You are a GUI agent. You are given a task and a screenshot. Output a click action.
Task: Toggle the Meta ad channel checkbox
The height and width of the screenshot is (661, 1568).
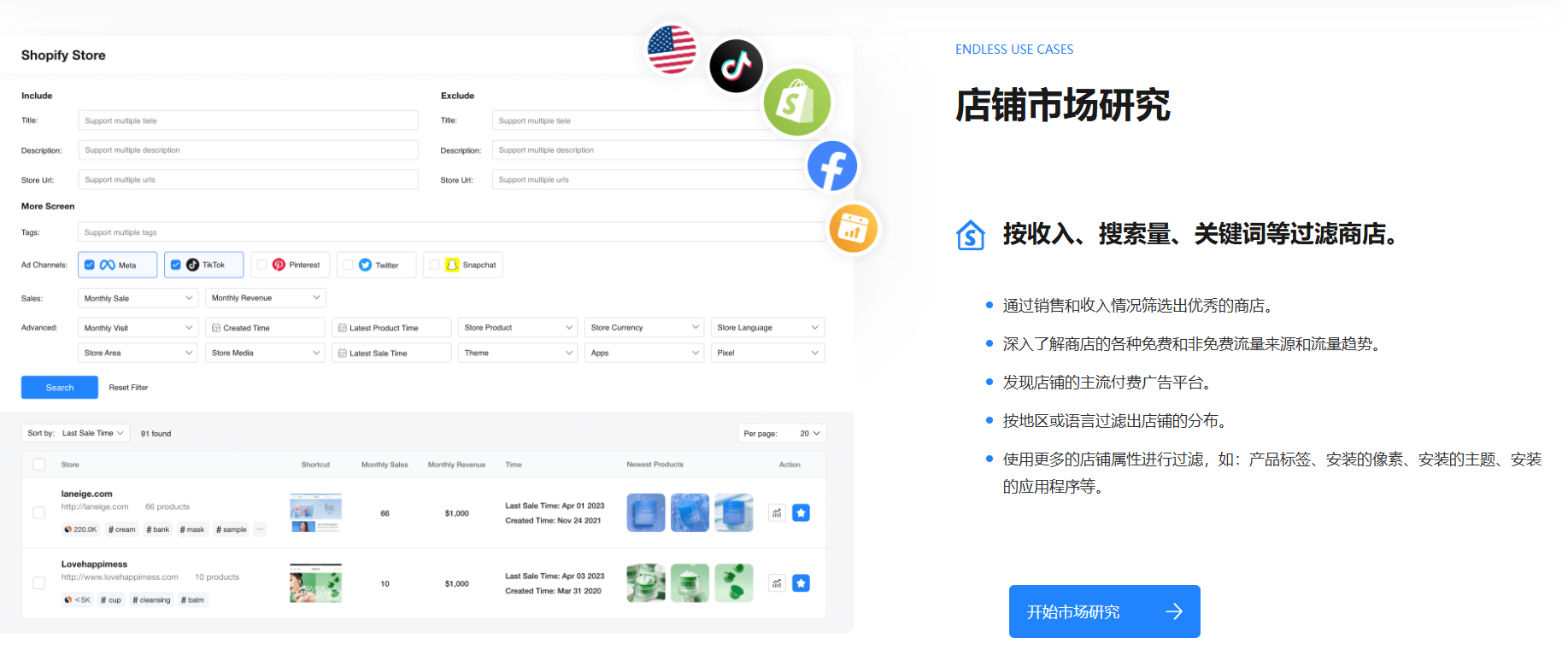[x=89, y=265]
